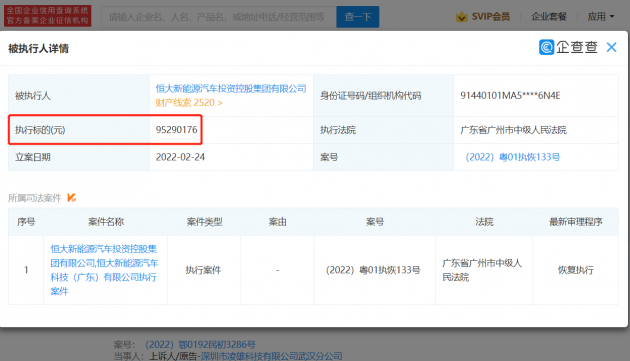
Task: Click the 执行案件 case type cell
Action: point(203,270)
